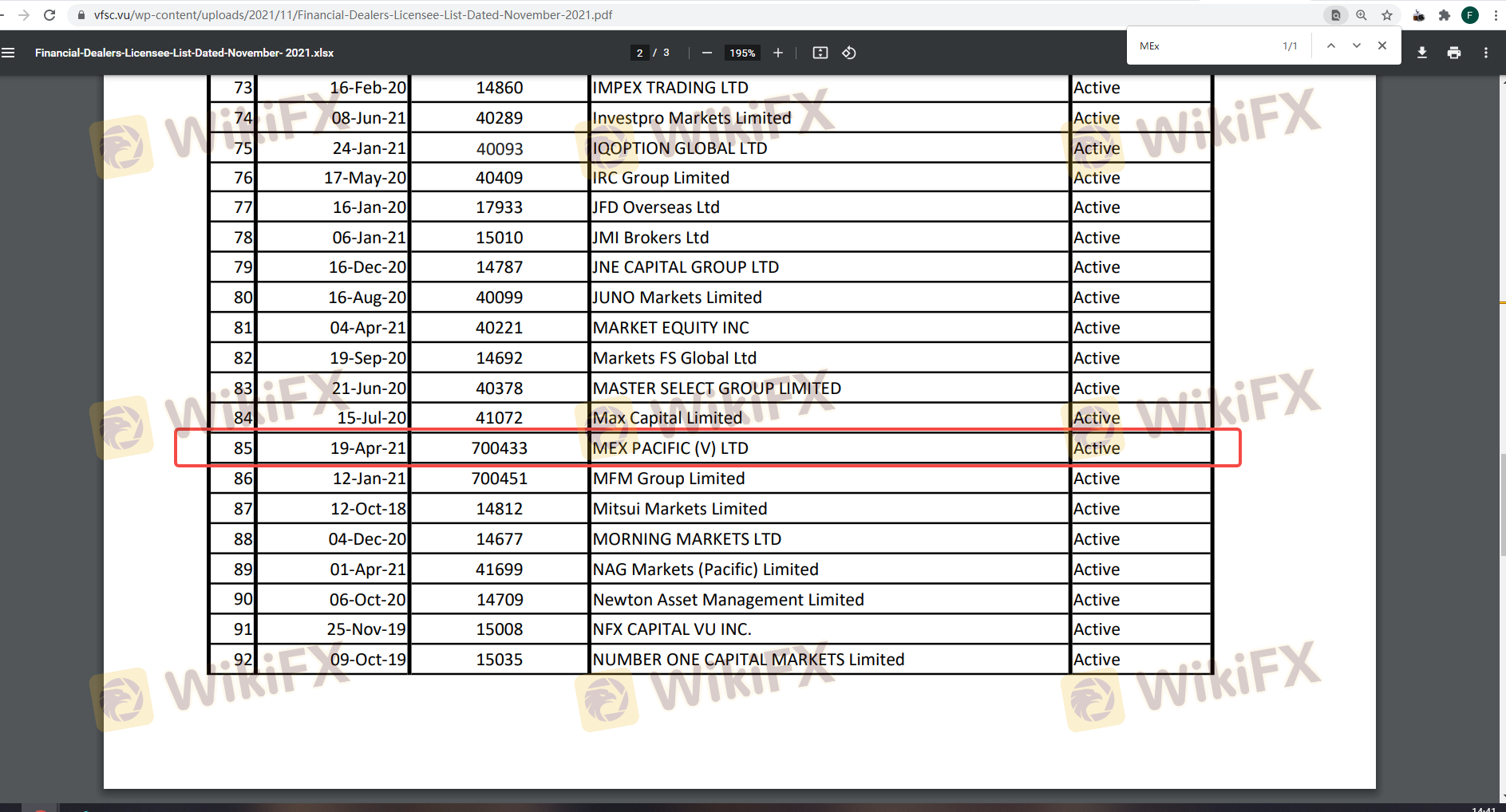This screenshot has height=812, width=1506.
Task: Click the vertical scrollbar thumb
Action: pyautogui.click(x=1503, y=505)
